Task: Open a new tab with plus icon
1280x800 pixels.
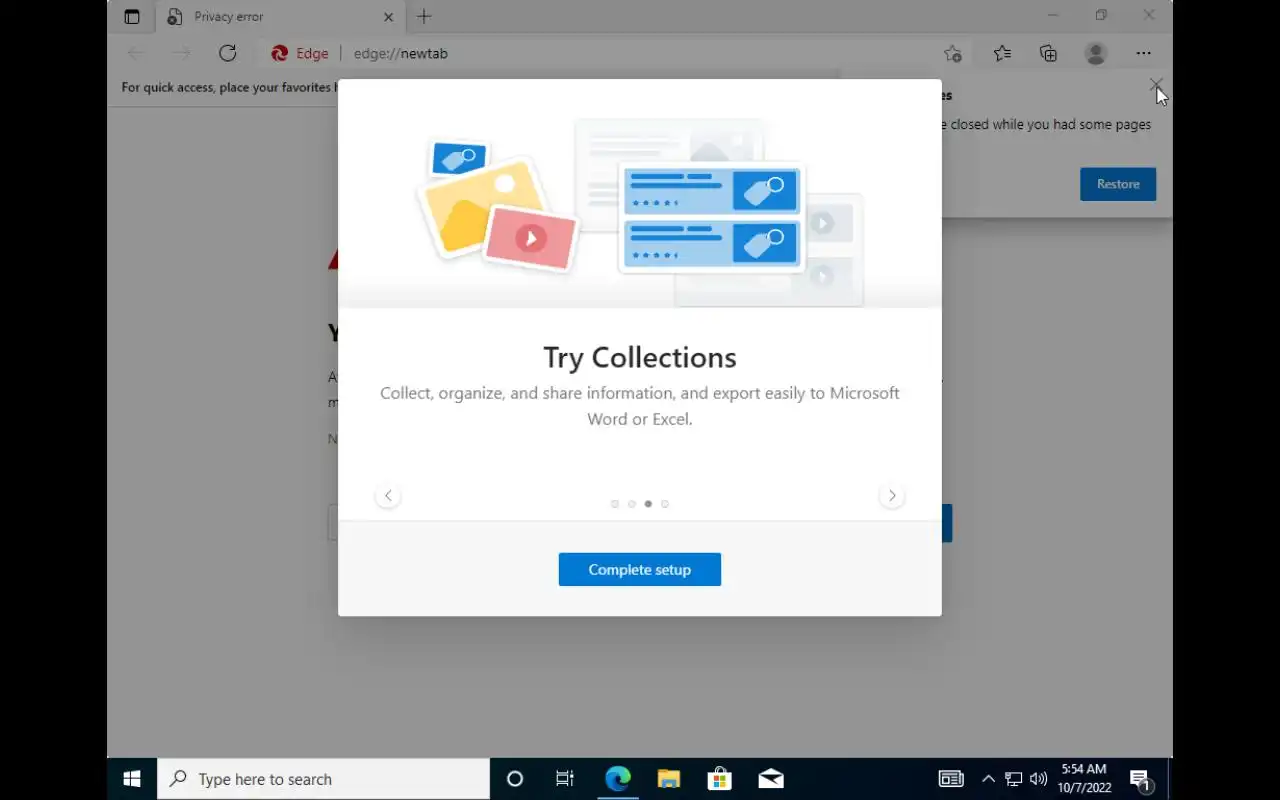Action: (424, 16)
